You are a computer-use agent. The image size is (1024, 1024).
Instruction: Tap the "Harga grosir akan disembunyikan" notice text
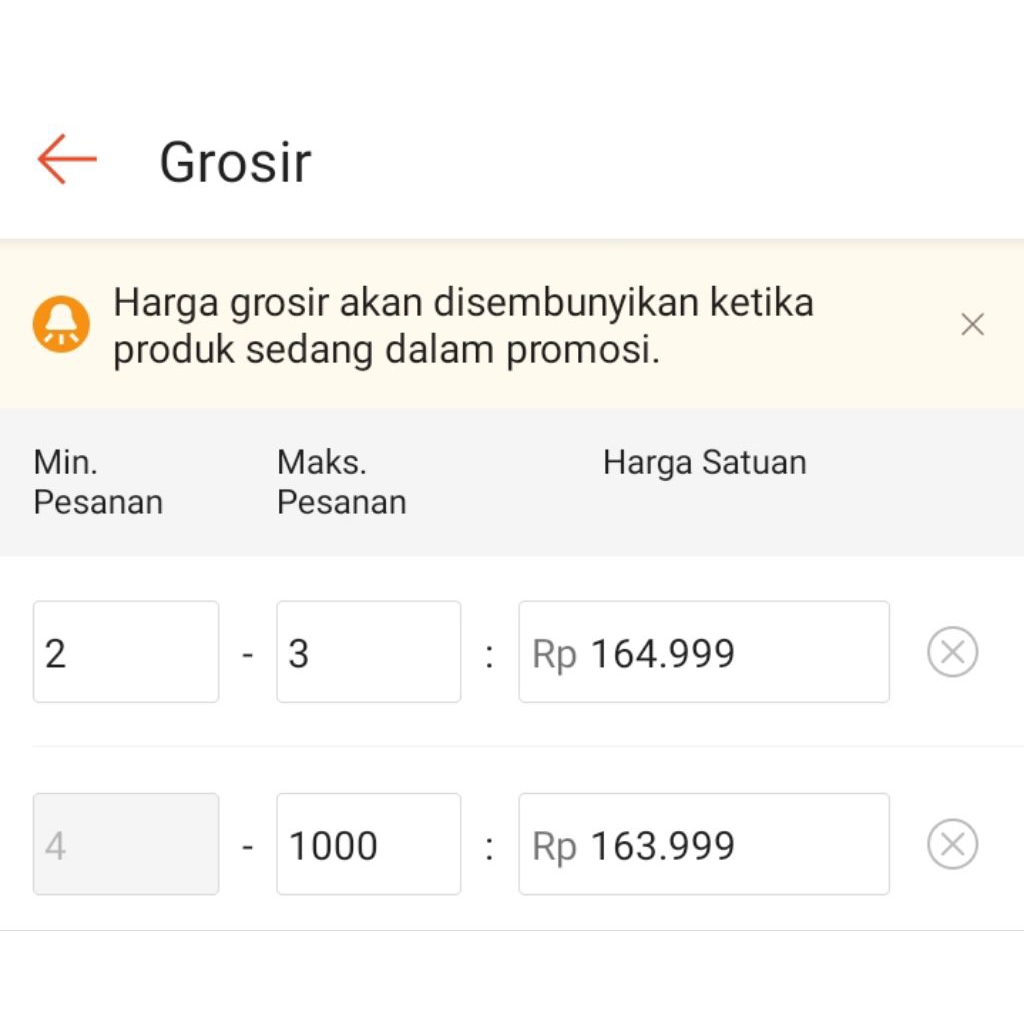463,326
